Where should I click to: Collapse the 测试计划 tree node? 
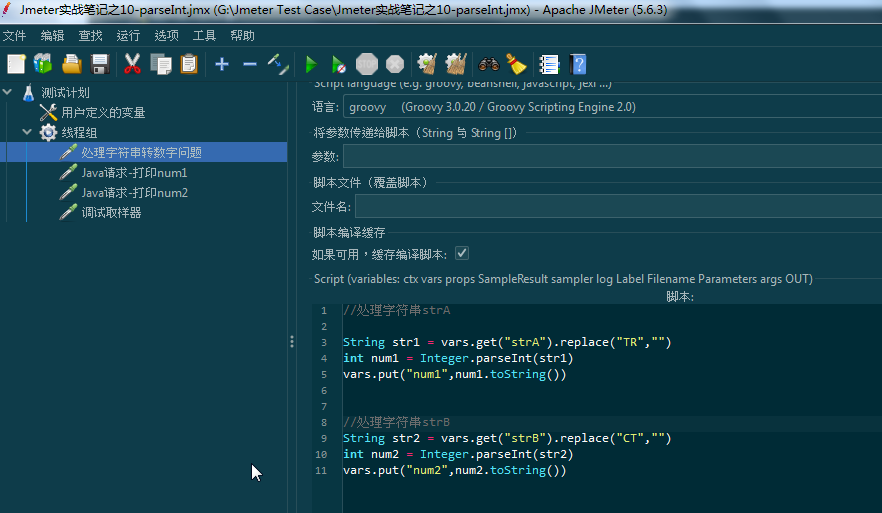coord(7,91)
